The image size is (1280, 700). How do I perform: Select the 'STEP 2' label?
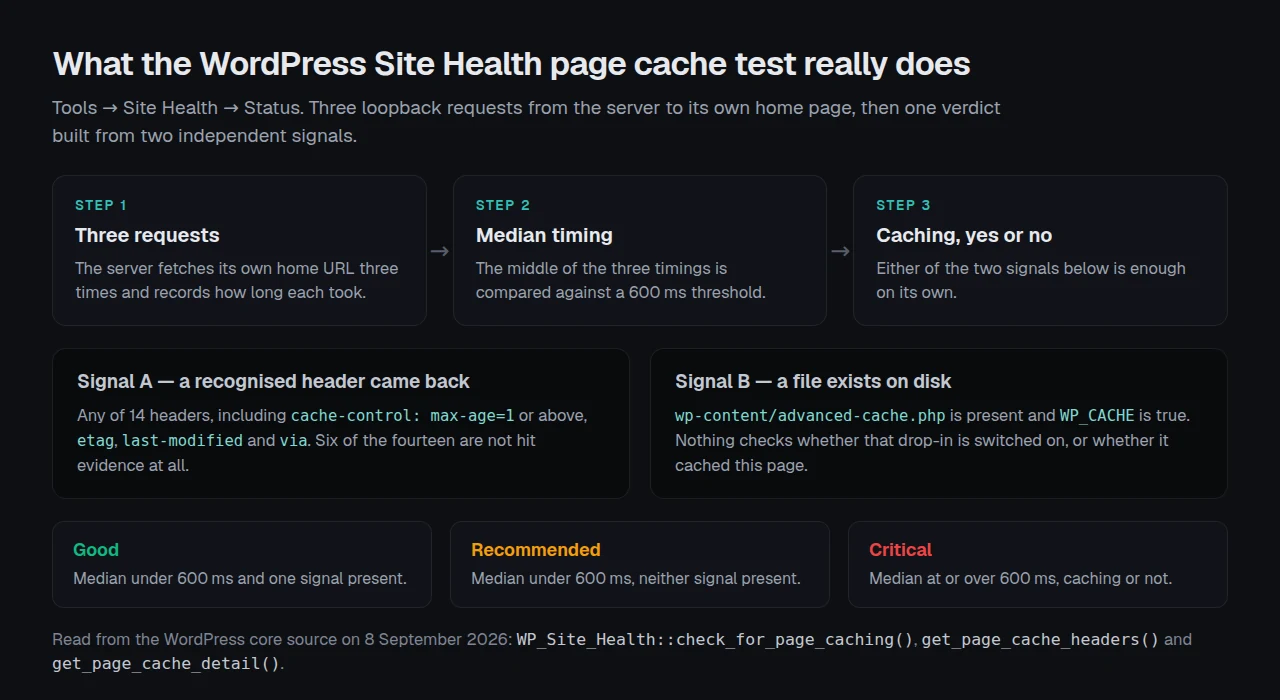(x=503, y=205)
